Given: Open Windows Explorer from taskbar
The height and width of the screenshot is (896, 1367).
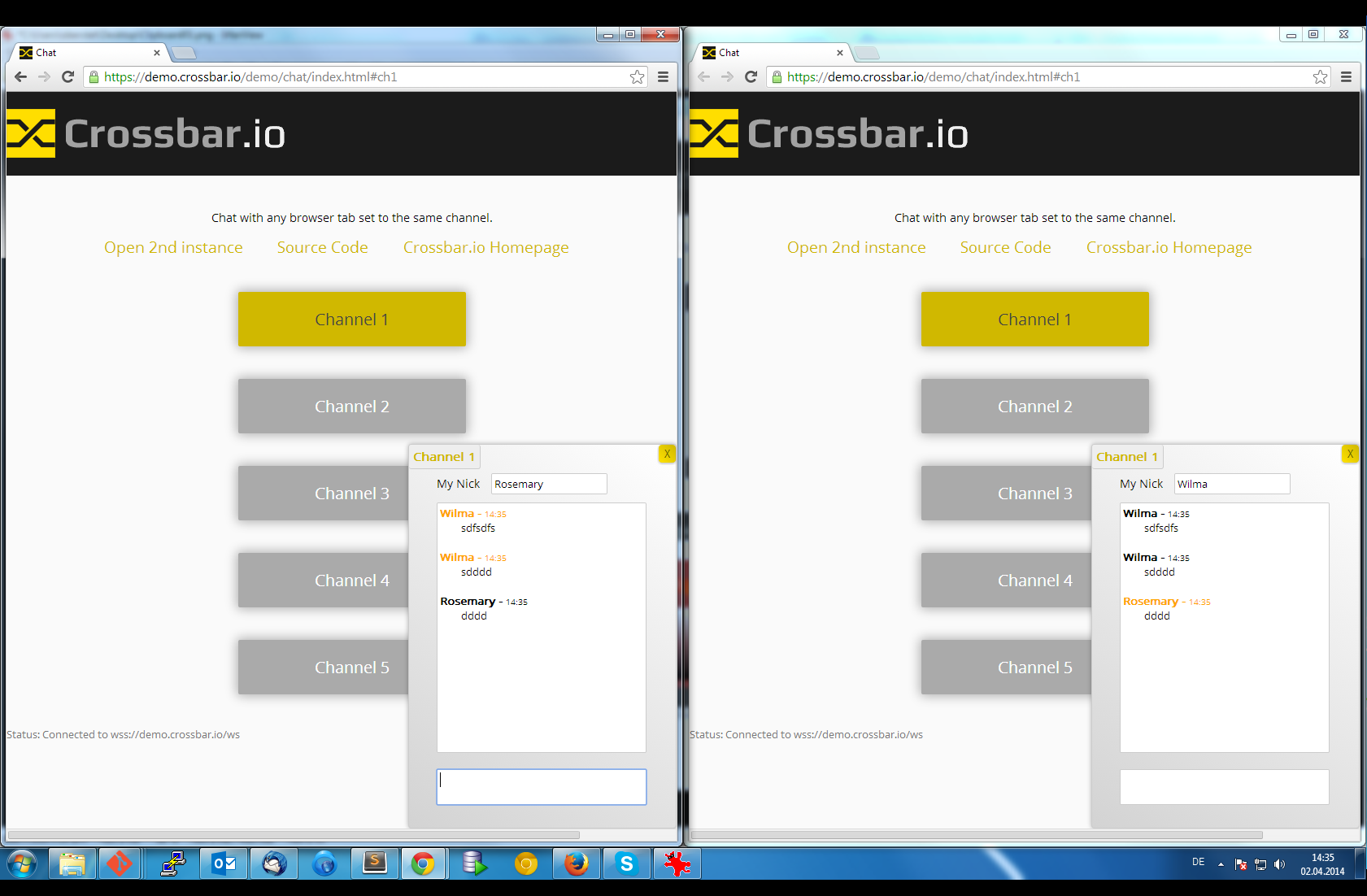Looking at the screenshot, I should pos(72,863).
